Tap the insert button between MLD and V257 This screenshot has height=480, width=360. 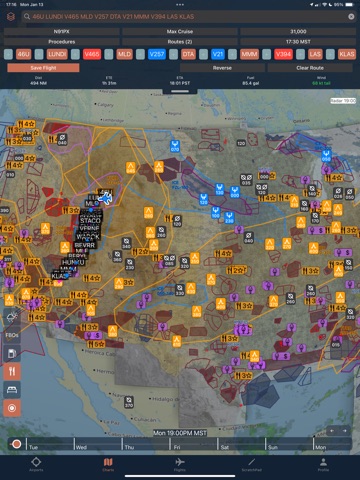coord(140,54)
